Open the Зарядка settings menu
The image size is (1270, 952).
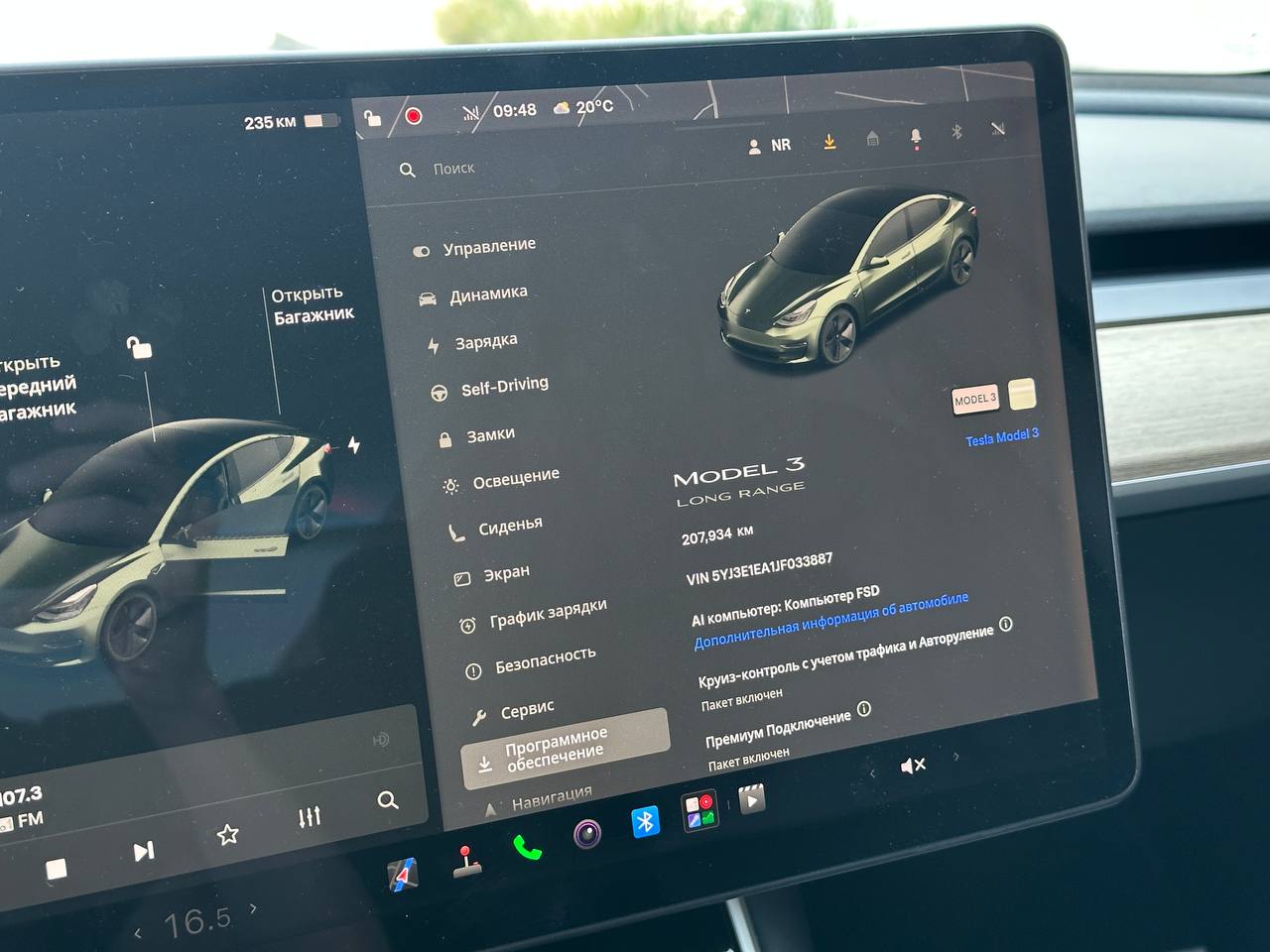click(x=472, y=343)
